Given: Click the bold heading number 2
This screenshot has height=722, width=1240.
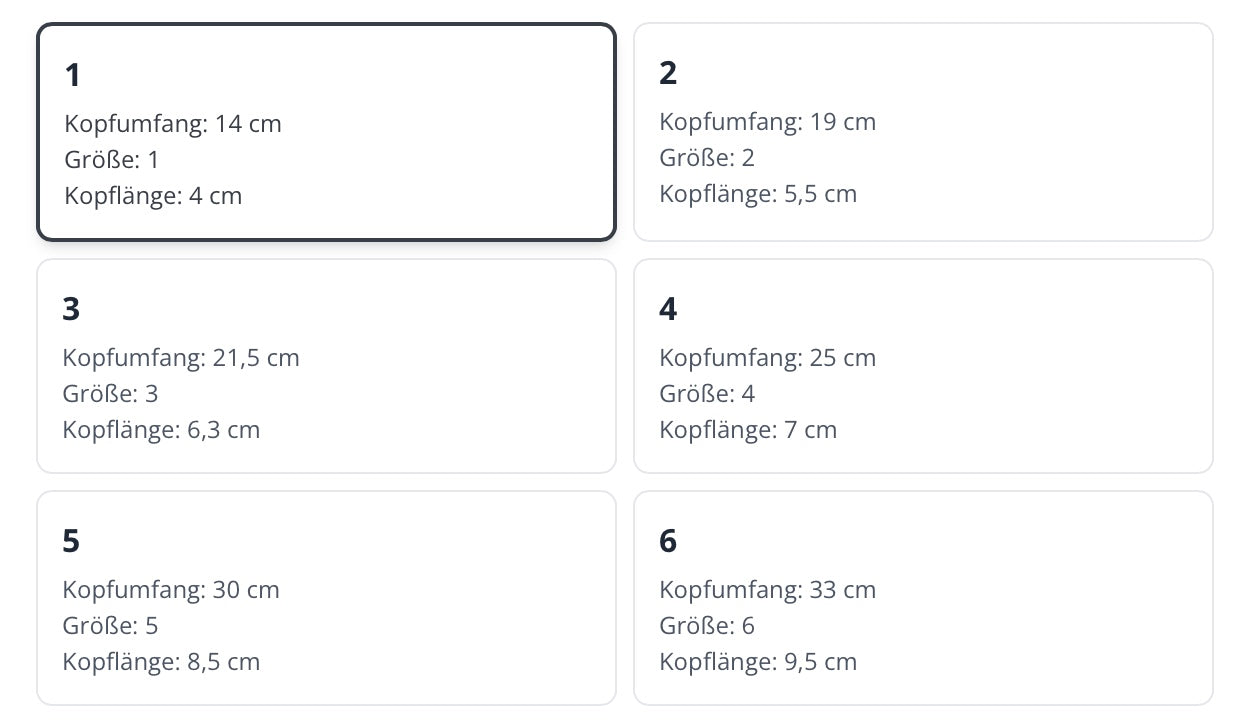Looking at the screenshot, I should coord(668,73).
